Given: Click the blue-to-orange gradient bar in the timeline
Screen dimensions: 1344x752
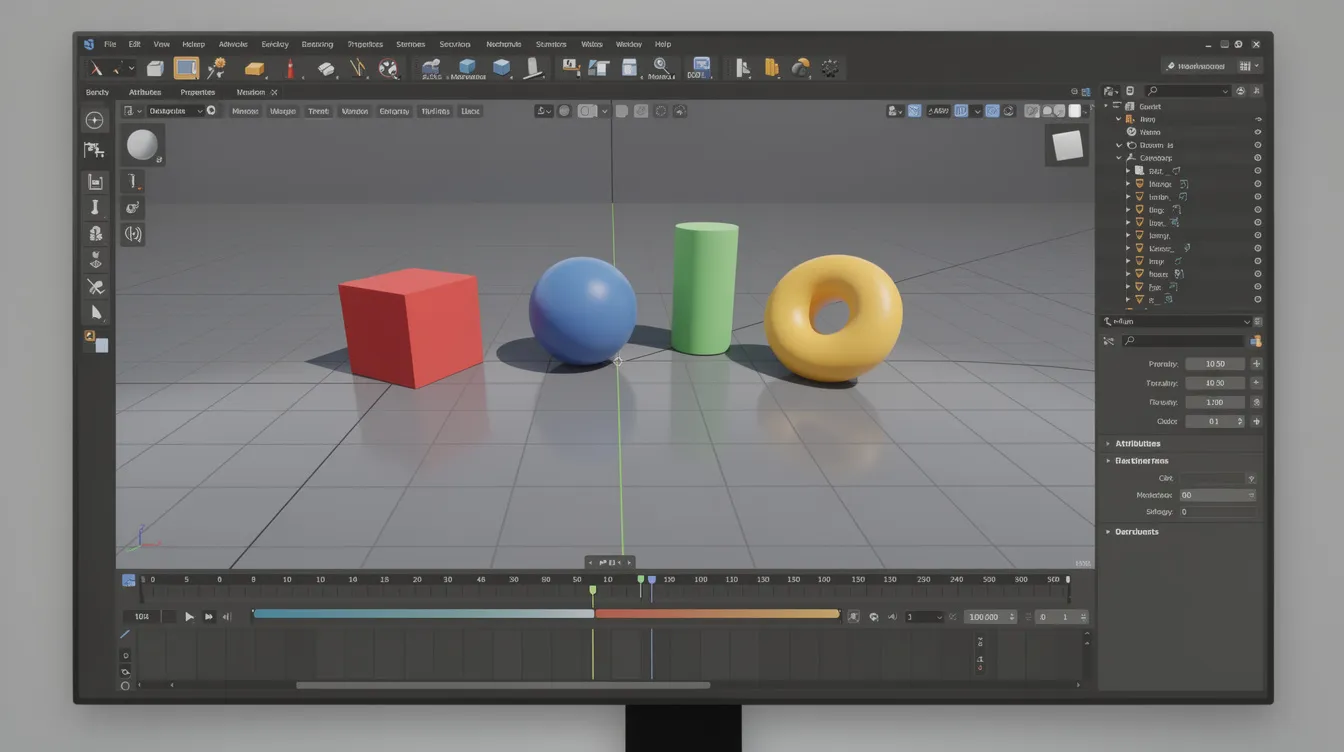Looking at the screenshot, I should pos(545,616).
